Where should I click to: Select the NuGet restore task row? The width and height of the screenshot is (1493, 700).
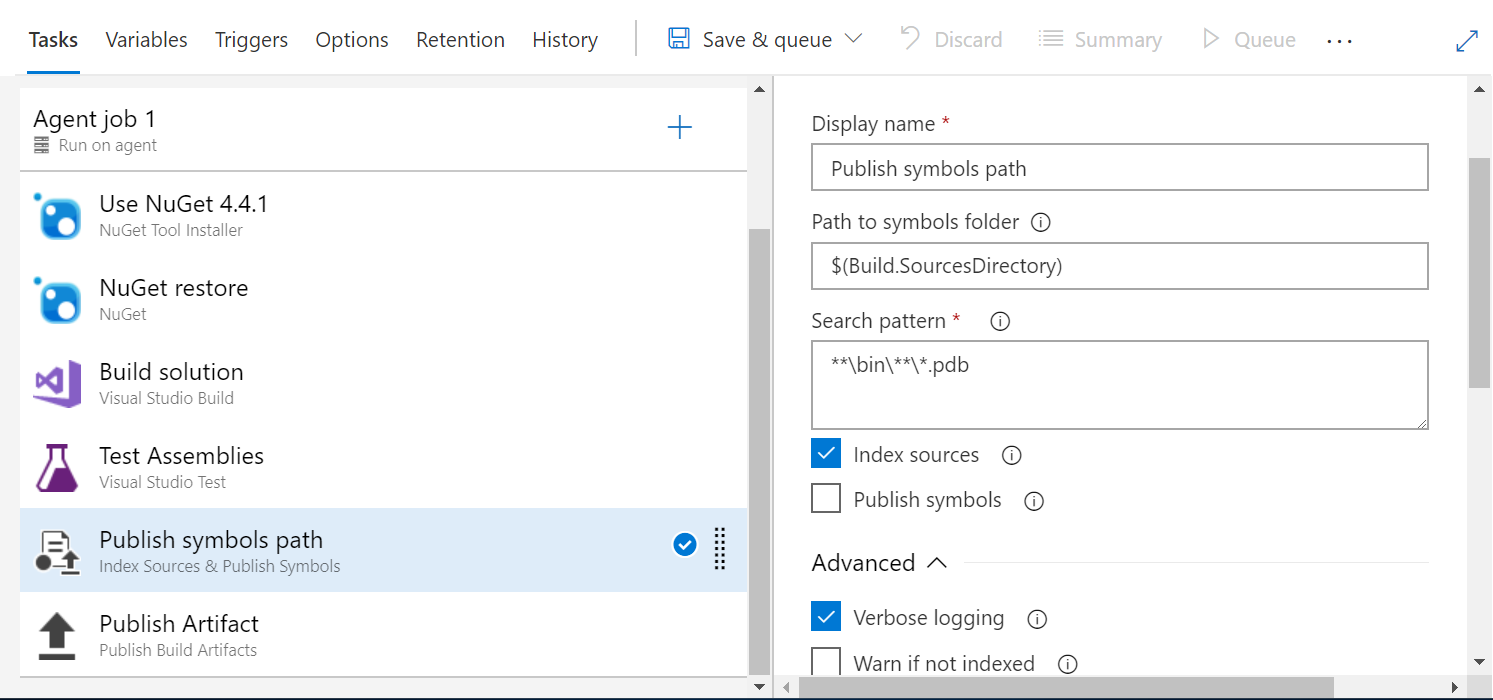[383, 298]
